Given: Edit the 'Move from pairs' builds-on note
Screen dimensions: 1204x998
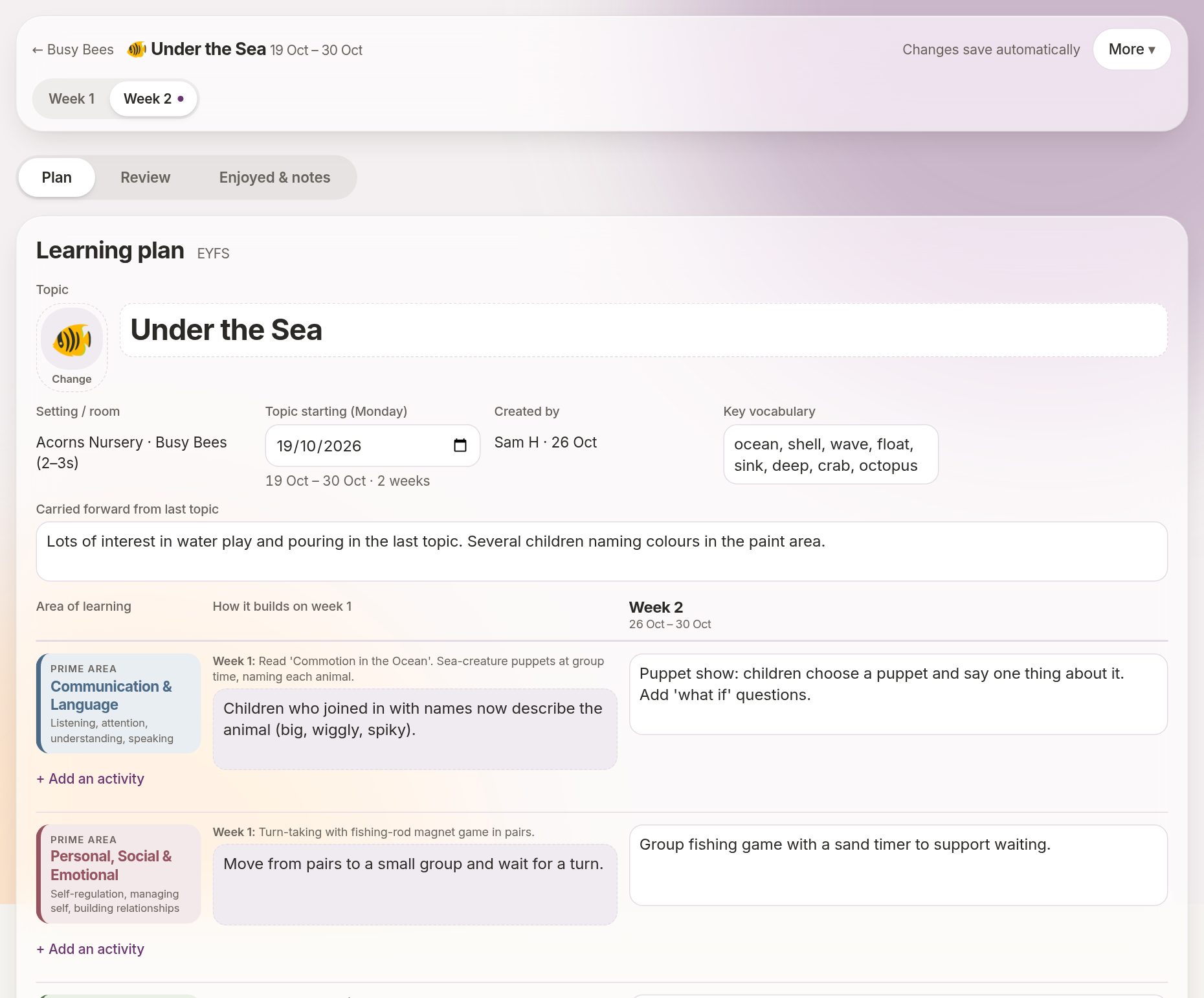Looking at the screenshot, I should 414,885.
